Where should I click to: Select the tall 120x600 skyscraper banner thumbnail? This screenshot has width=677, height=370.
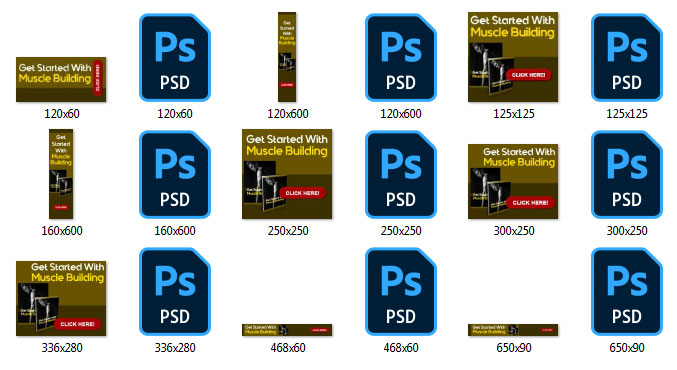click(x=287, y=57)
